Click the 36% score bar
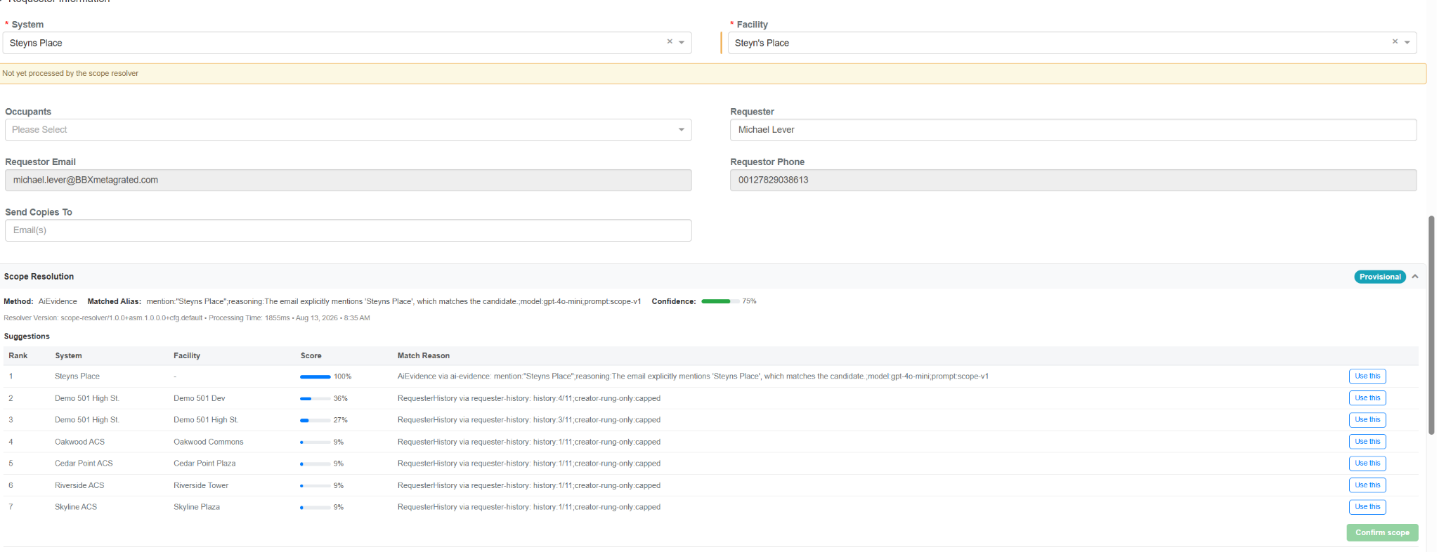 pos(315,398)
